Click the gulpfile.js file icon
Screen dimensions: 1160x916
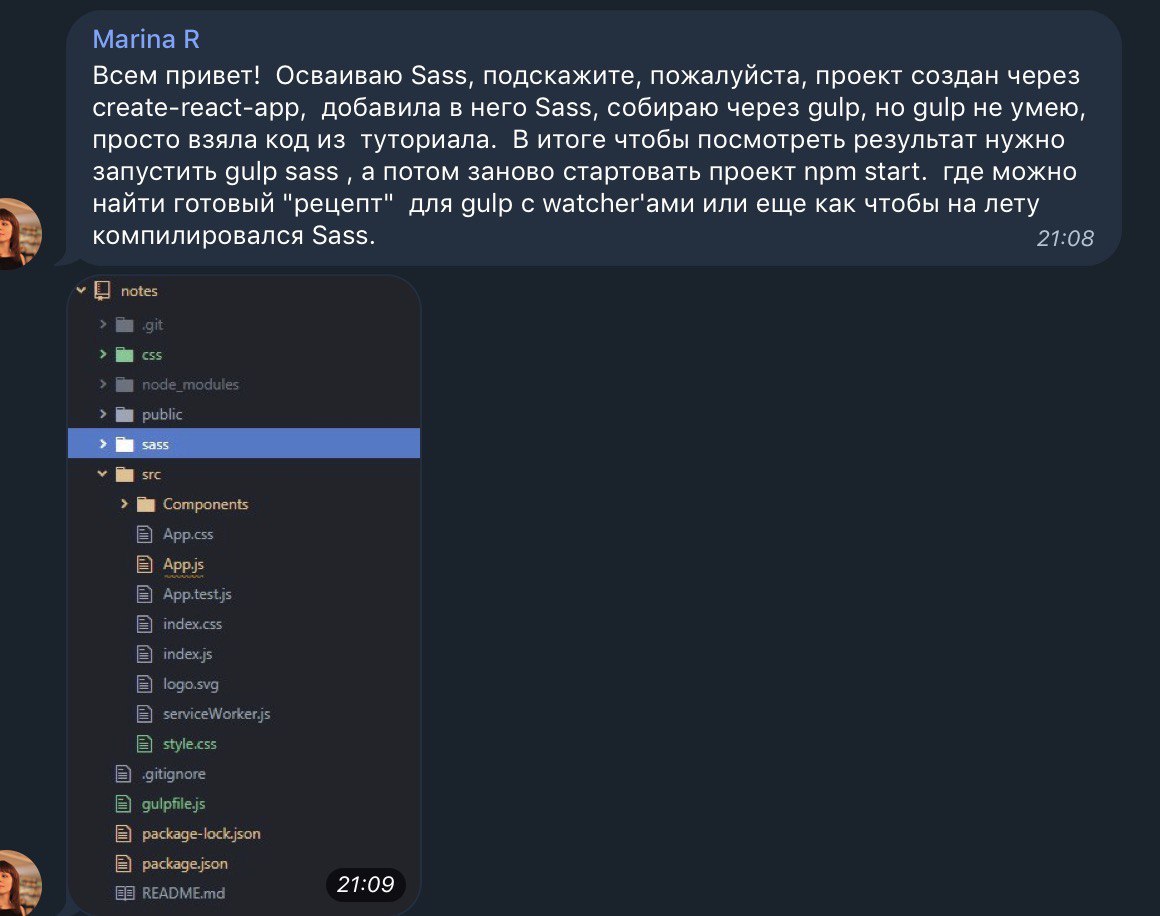pyautogui.click(x=124, y=804)
